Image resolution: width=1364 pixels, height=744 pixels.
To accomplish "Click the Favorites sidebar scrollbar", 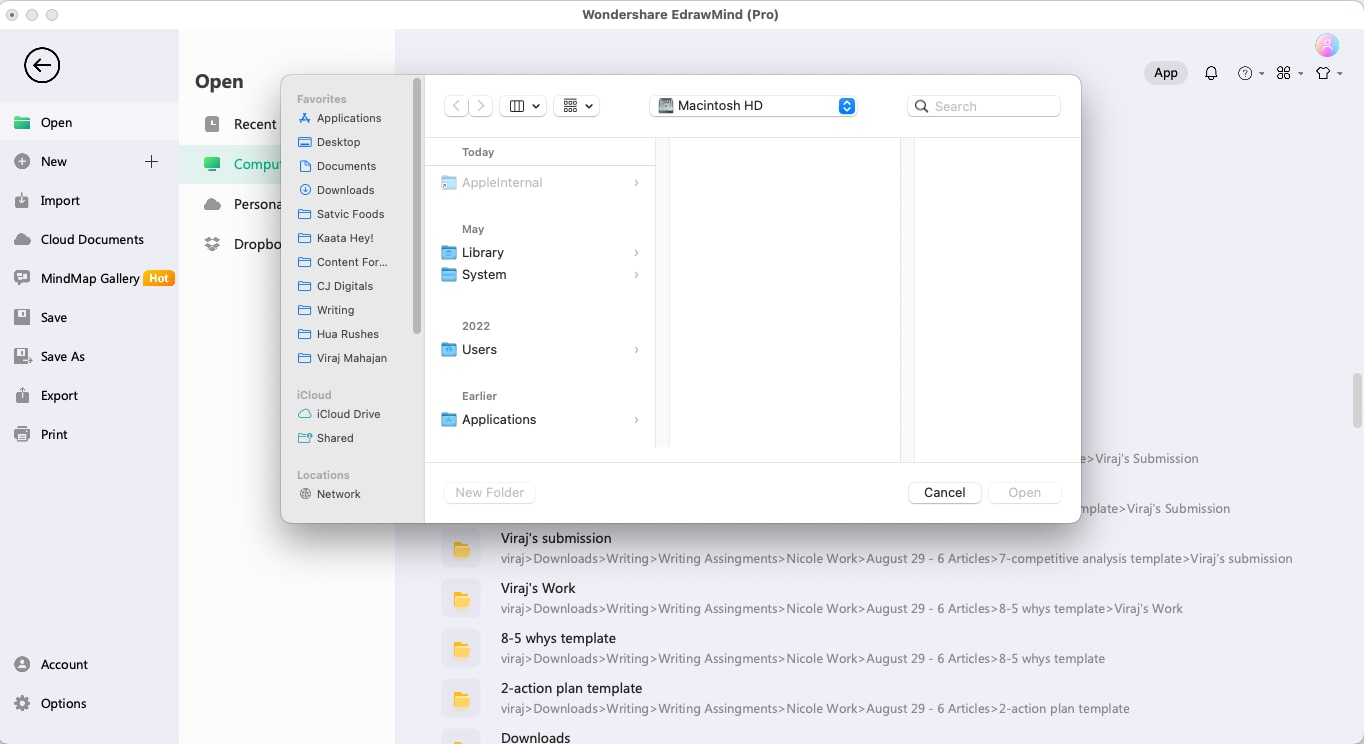I will (x=417, y=205).
